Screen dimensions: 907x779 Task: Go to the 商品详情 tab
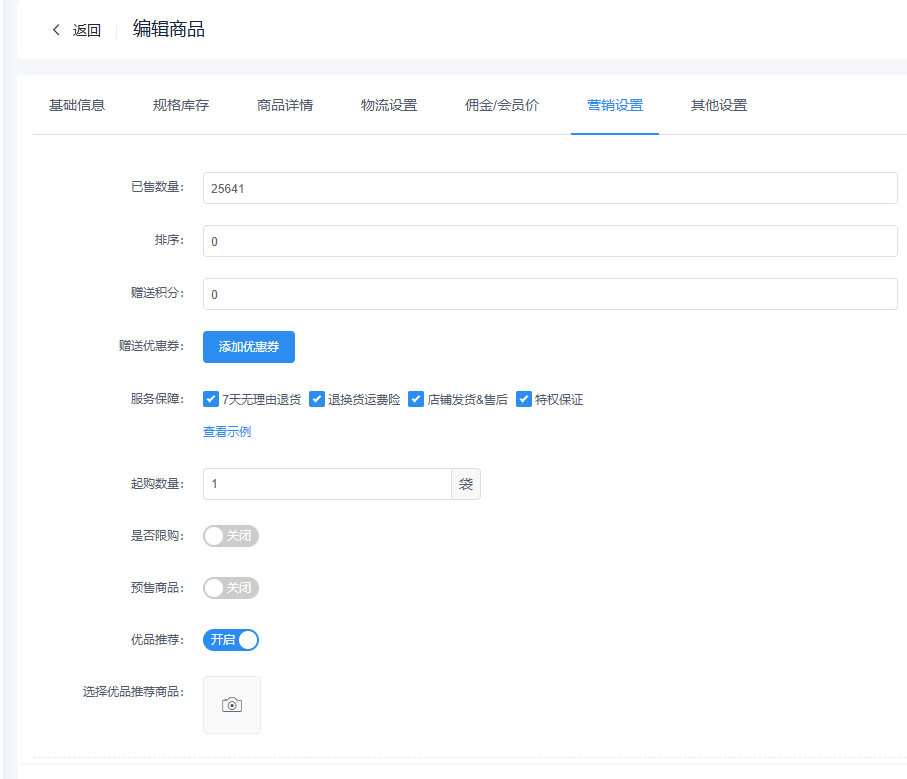coord(285,106)
